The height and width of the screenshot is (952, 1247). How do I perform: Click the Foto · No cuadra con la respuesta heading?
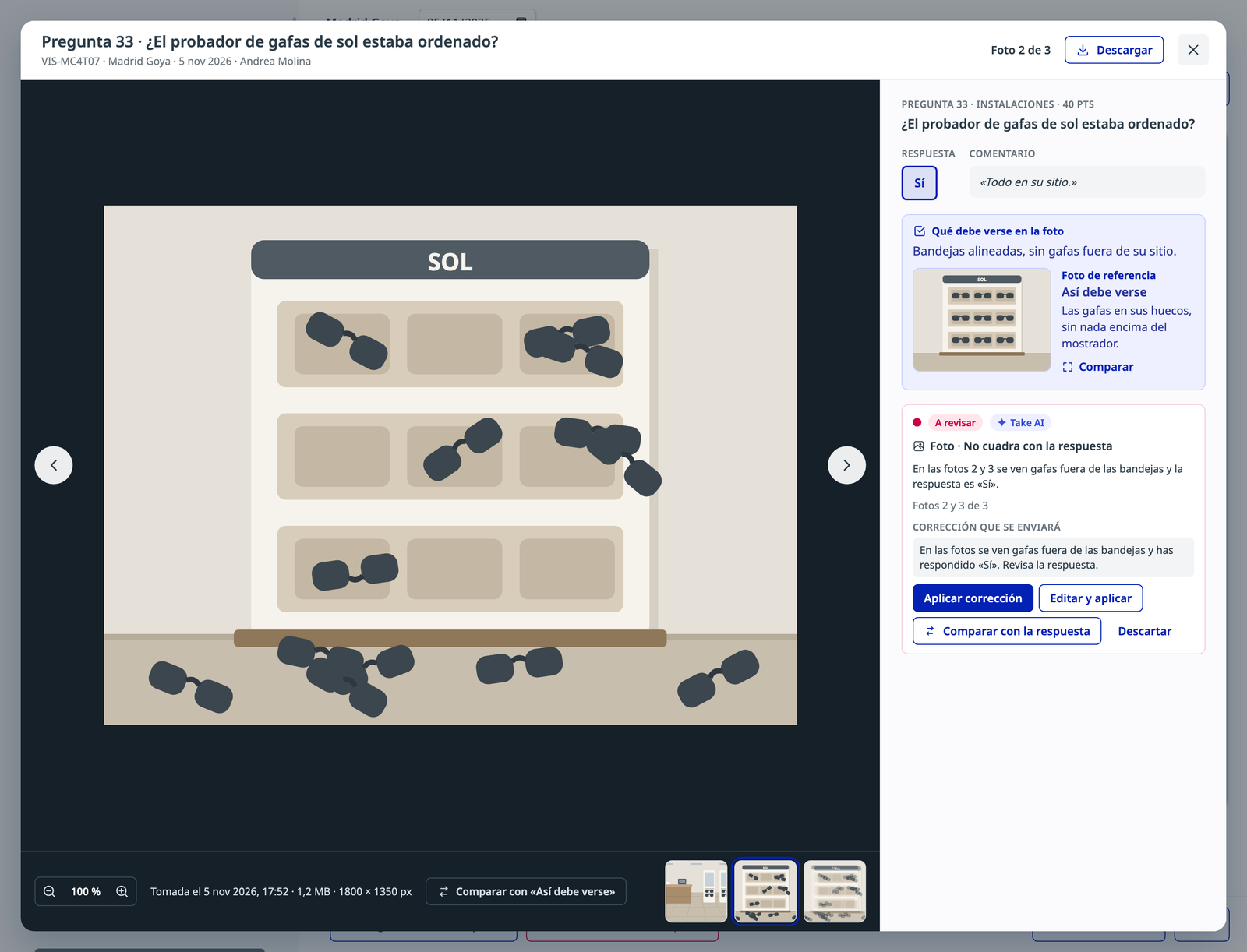(1021, 446)
